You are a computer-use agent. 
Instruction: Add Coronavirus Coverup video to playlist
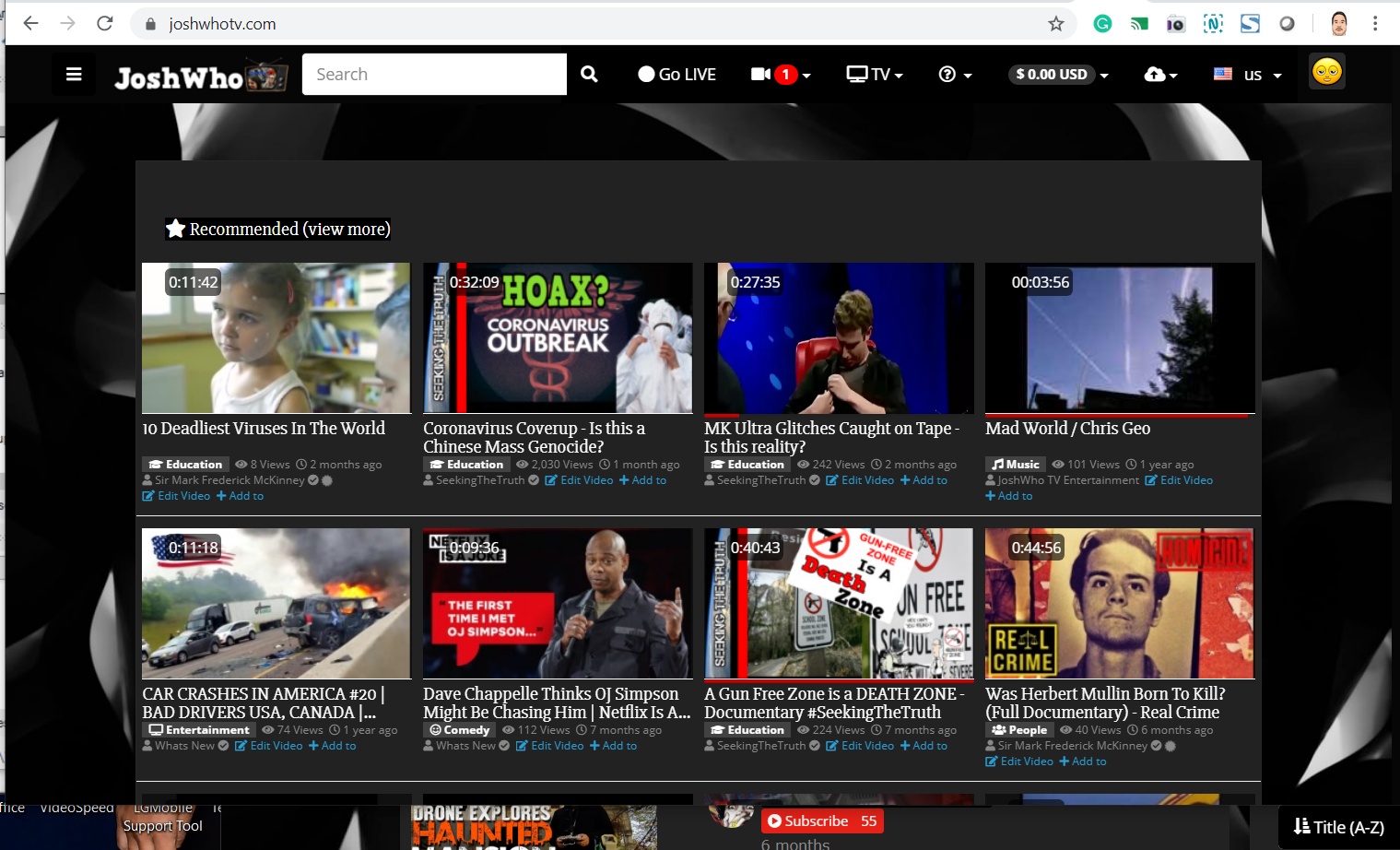(x=642, y=480)
